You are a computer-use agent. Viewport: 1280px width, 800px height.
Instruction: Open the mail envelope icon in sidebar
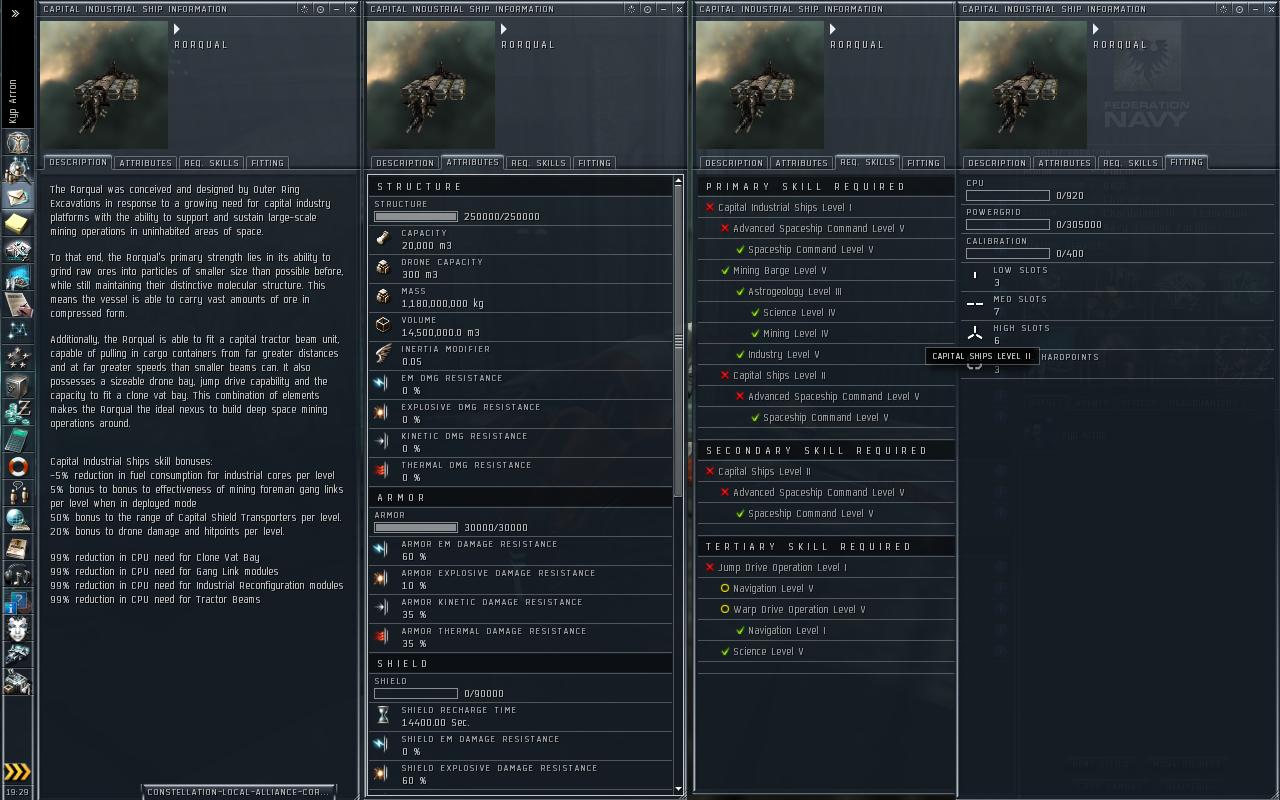[x=18, y=195]
